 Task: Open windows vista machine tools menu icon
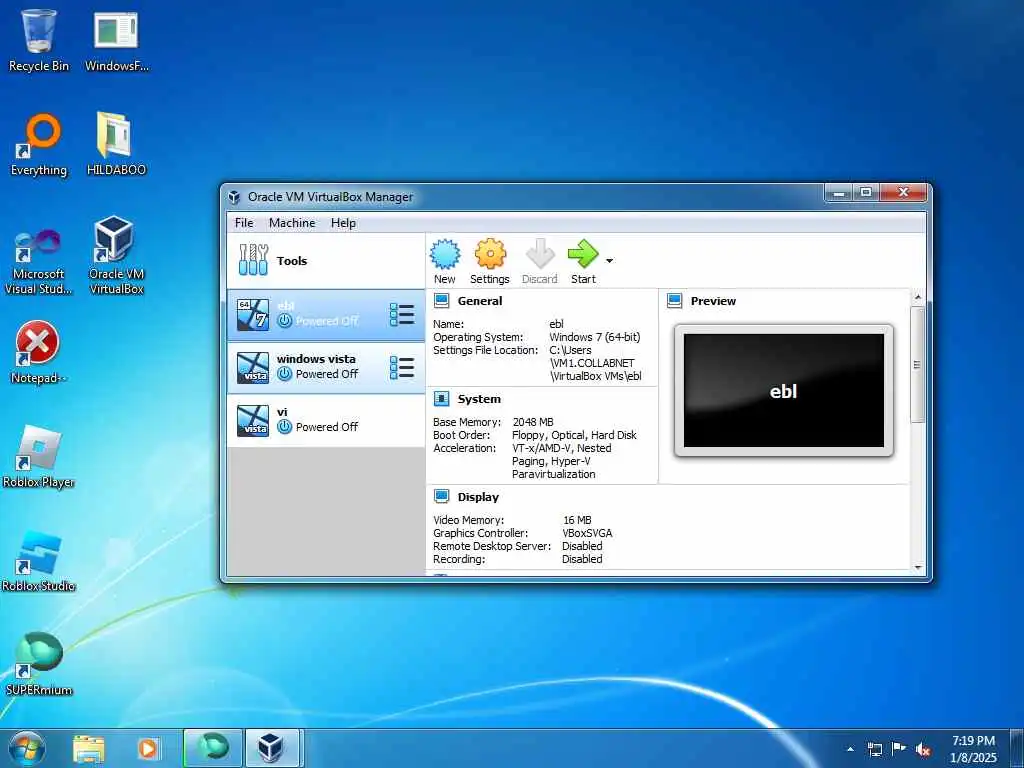[402, 368]
